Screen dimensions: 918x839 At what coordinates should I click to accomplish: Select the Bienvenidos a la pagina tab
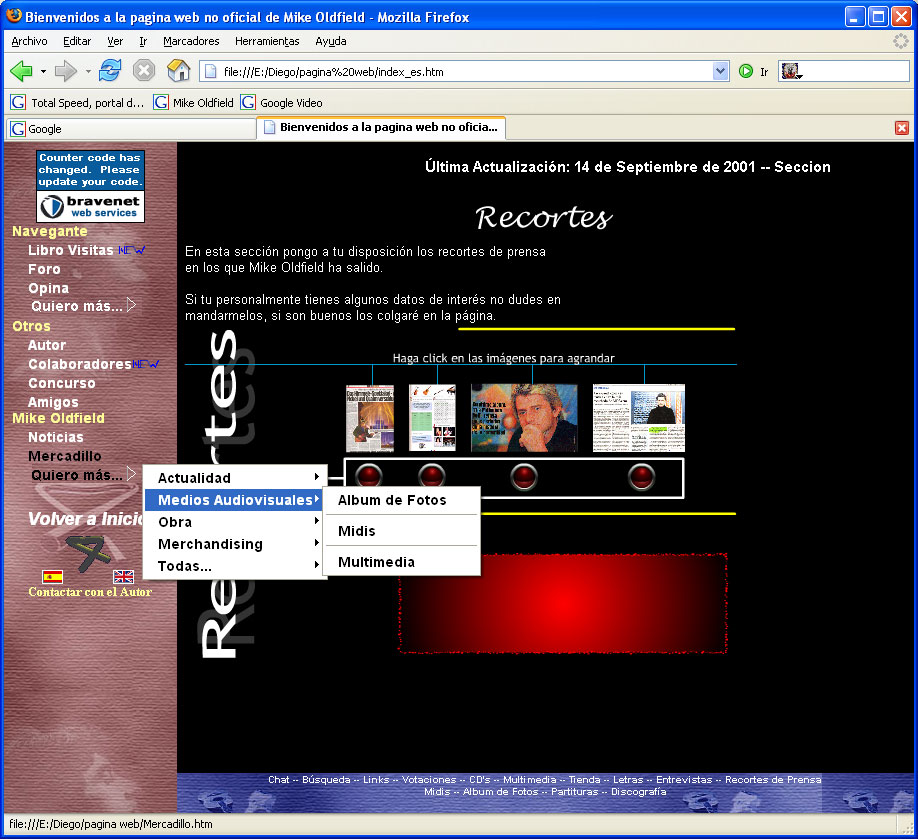pyautogui.click(x=381, y=128)
